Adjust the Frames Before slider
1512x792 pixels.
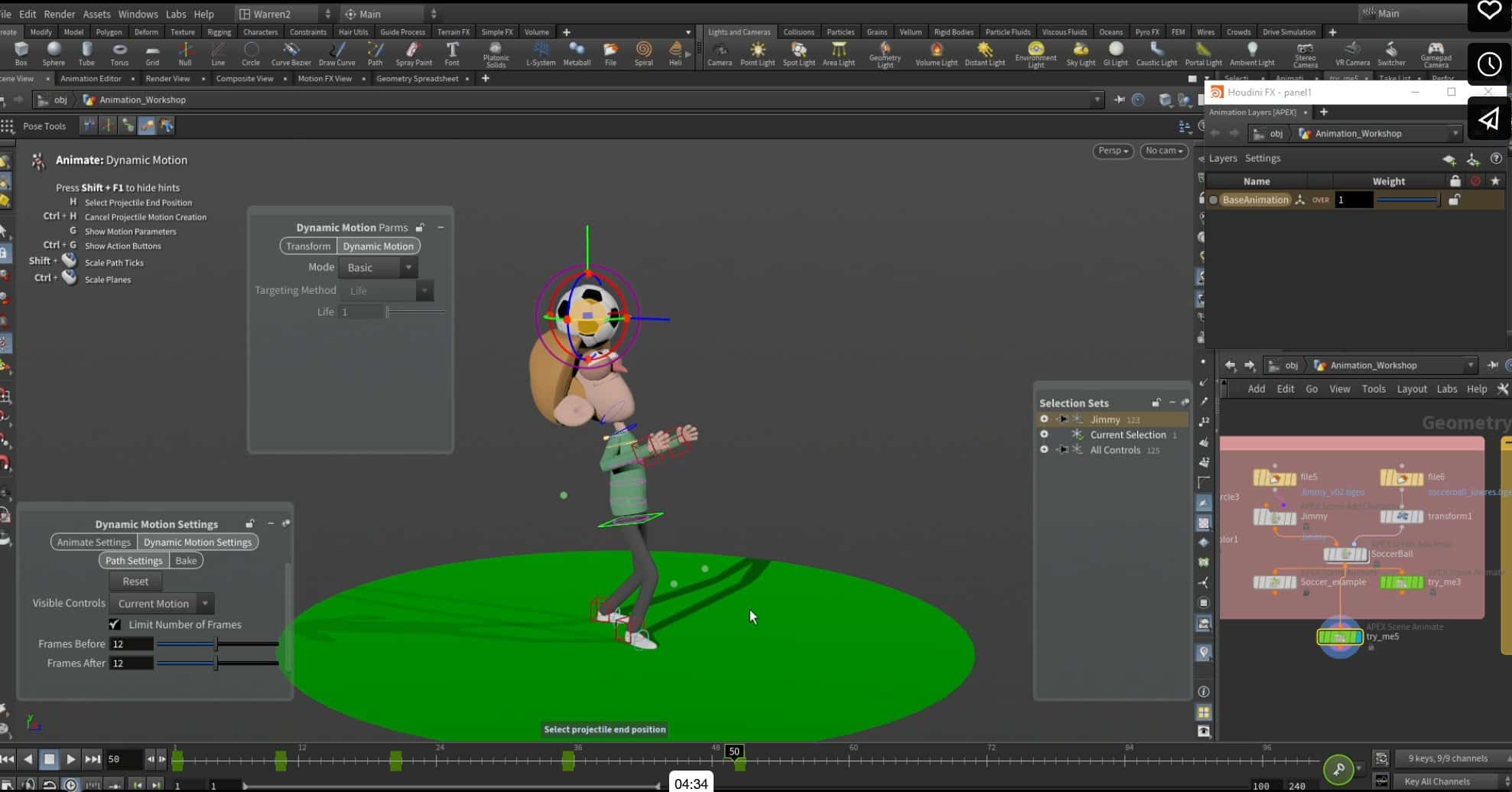(217, 644)
